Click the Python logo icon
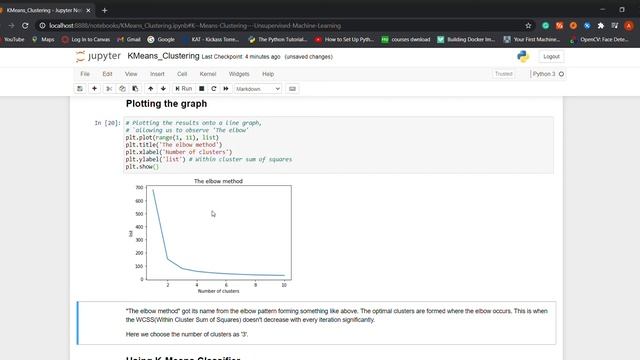Viewport: 640px width, 360px height. point(523,56)
